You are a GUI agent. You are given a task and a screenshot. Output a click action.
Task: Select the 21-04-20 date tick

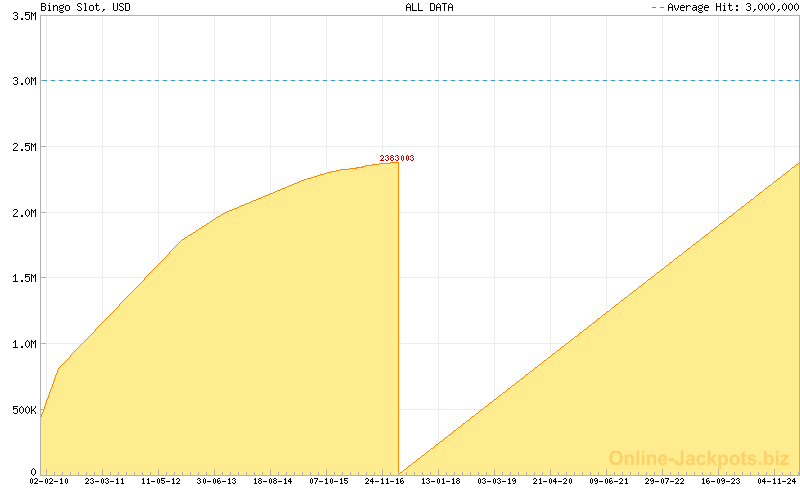(x=553, y=481)
